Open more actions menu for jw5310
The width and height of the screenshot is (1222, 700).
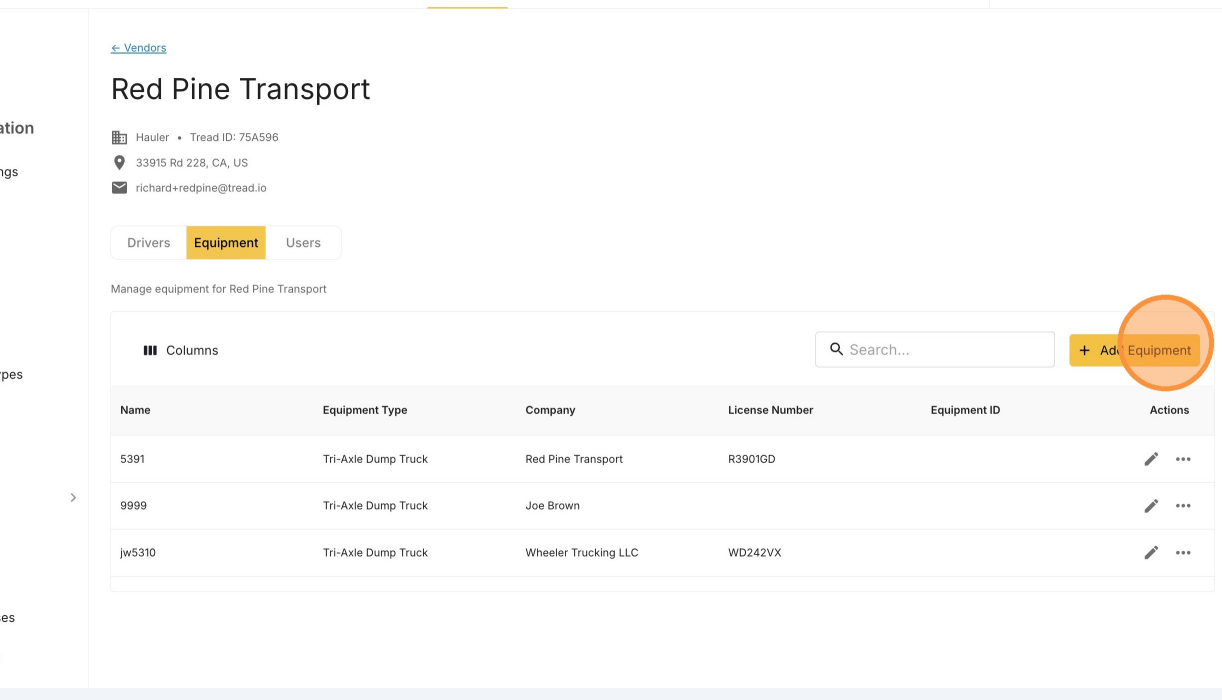click(1183, 552)
